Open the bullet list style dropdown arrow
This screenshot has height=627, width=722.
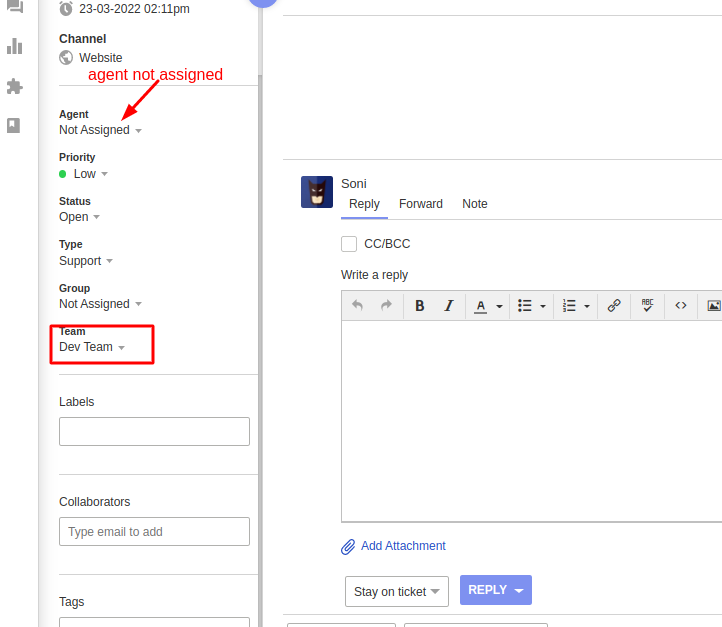click(543, 306)
